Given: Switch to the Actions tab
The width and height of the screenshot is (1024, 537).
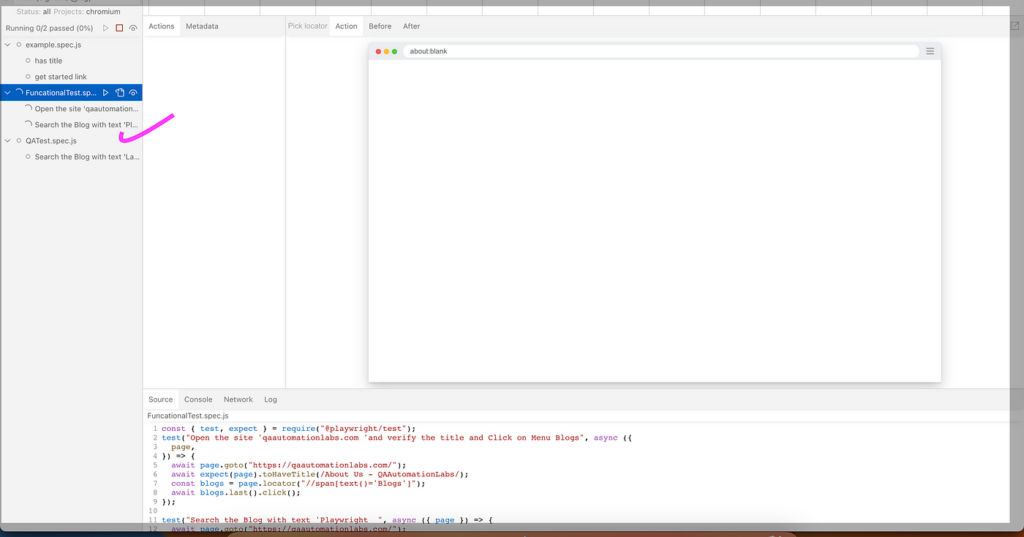Looking at the screenshot, I should point(161,26).
